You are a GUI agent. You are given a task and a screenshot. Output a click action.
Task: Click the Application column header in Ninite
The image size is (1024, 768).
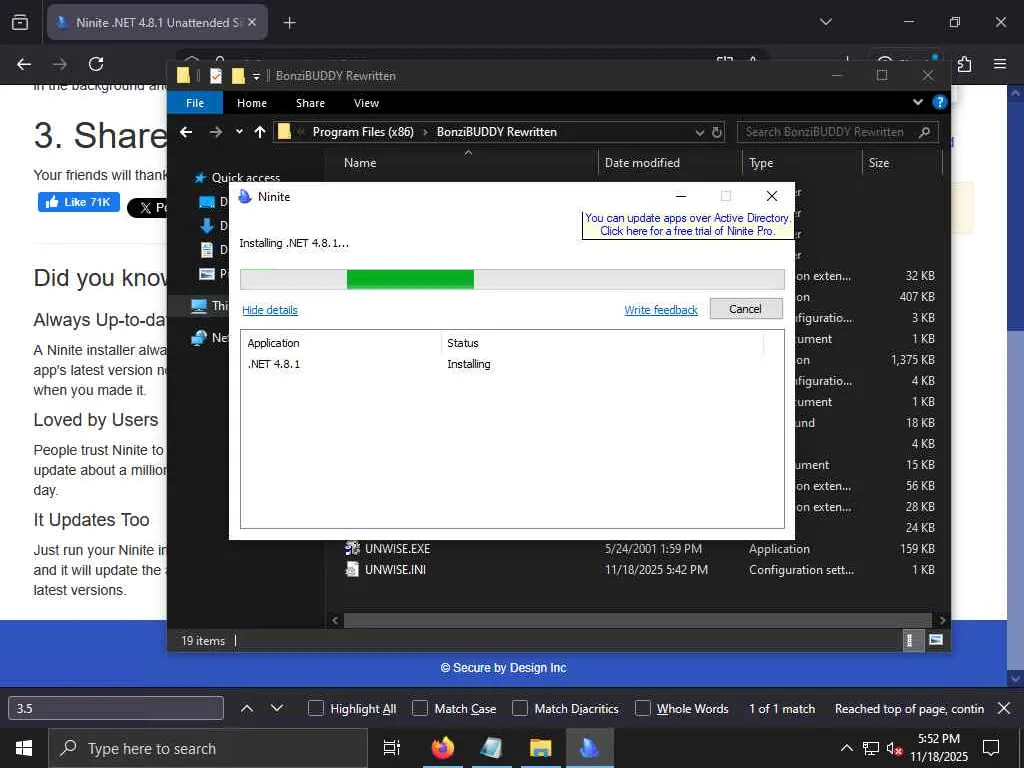point(340,343)
